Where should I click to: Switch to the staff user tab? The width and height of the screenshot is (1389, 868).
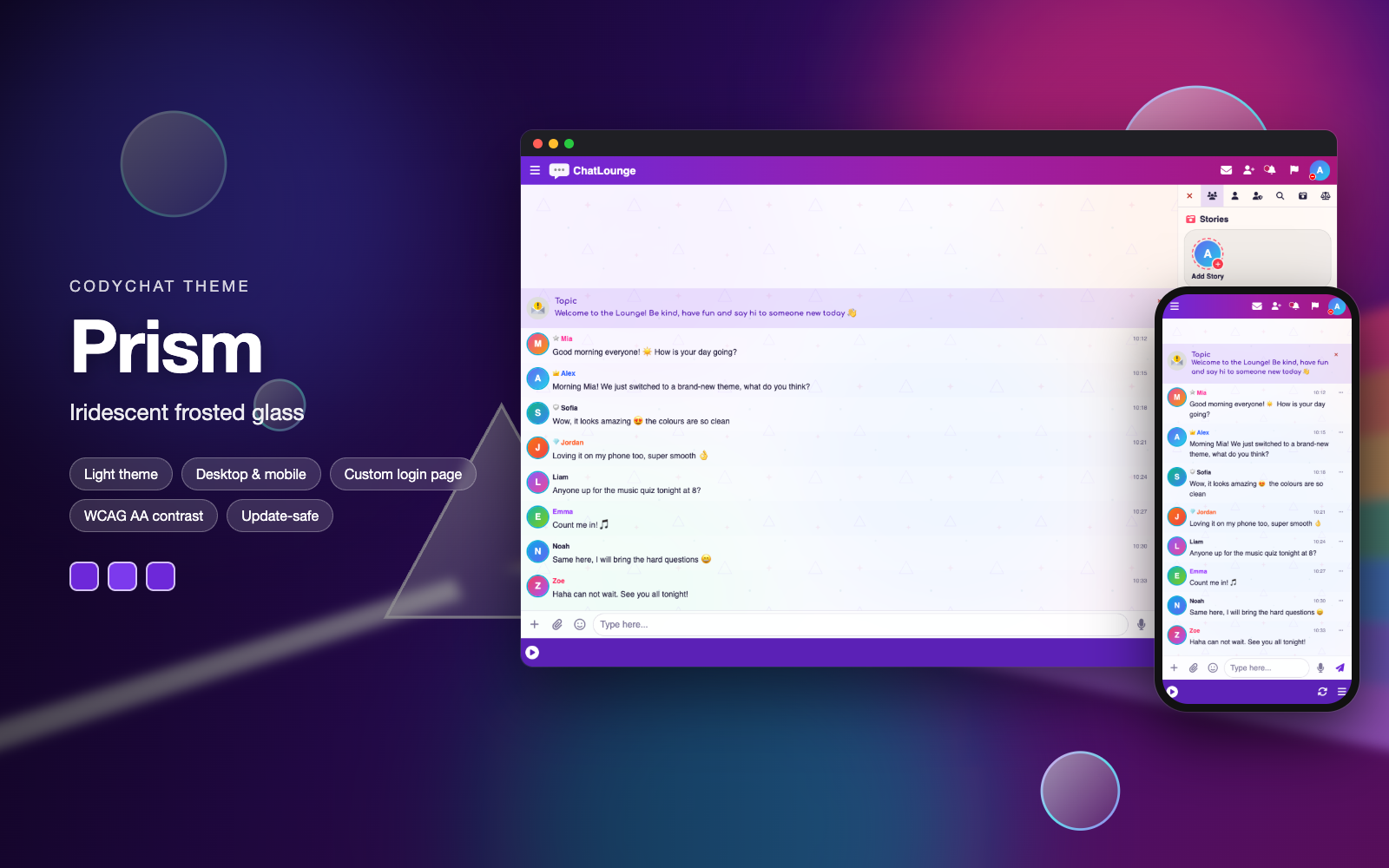(x=1257, y=196)
